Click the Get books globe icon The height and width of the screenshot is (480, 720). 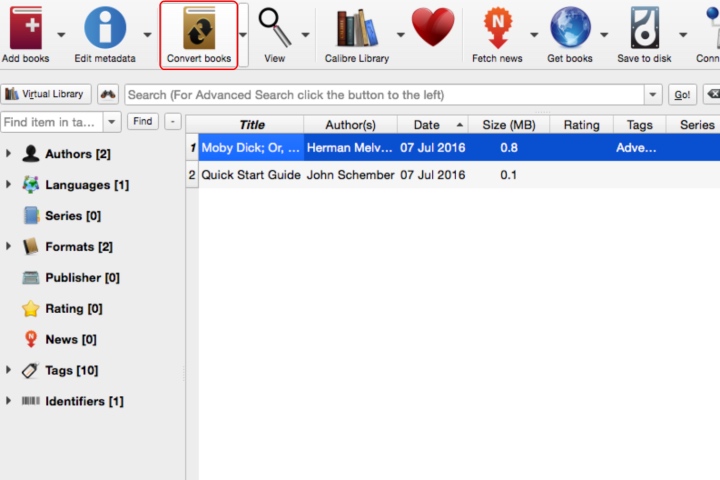pyautogui.click(x=570, y=28)
